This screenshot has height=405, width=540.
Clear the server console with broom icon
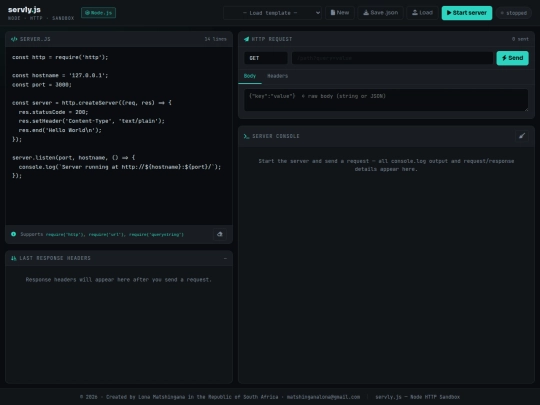522,136
